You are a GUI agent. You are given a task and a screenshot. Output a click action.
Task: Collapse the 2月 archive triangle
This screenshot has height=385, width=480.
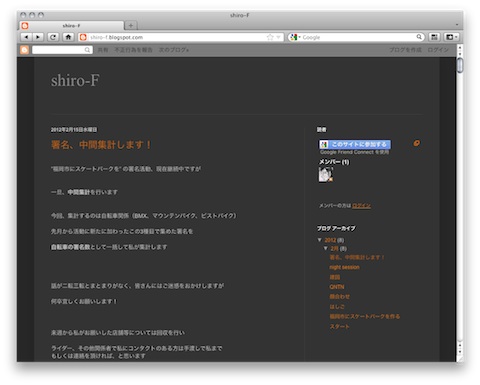326,248
